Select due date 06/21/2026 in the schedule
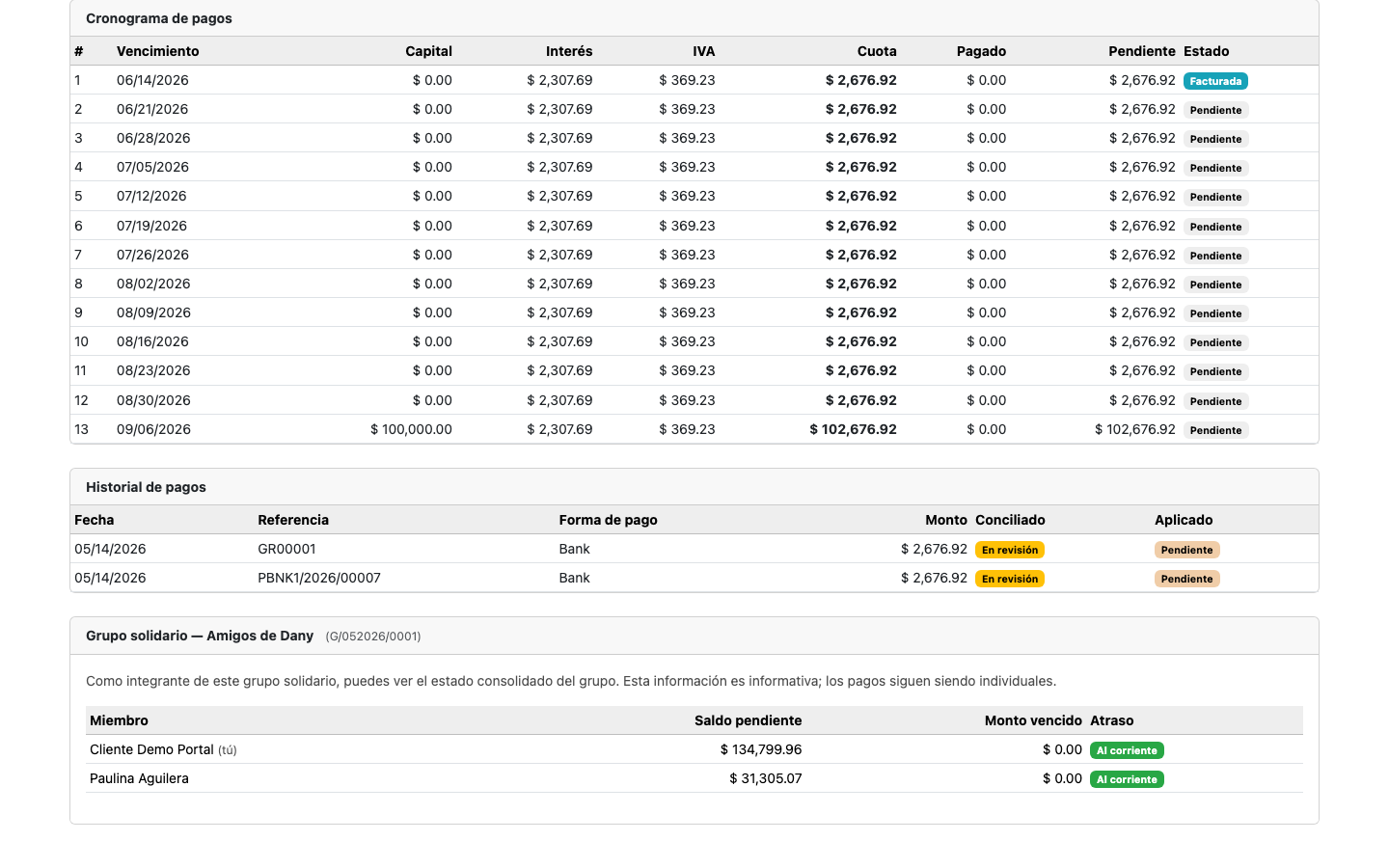This screenshot has height=868, width=1389. pos(152,109)
